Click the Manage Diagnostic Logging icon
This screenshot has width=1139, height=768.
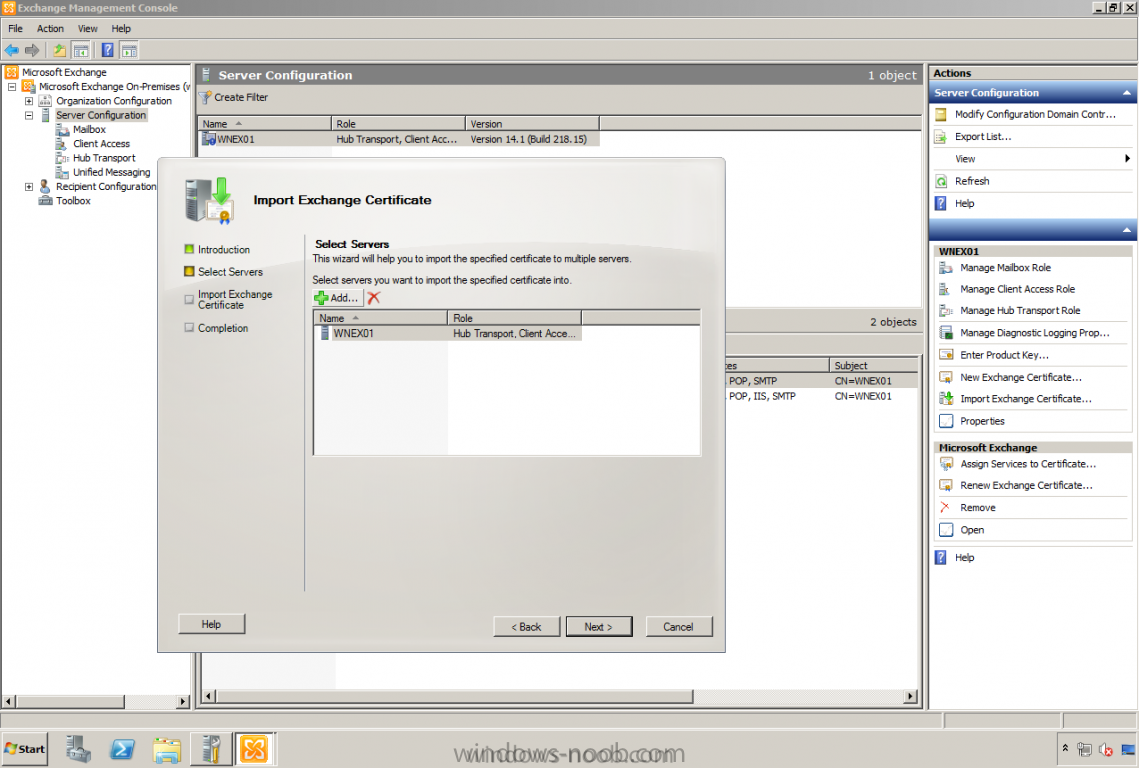click(946, 333)
